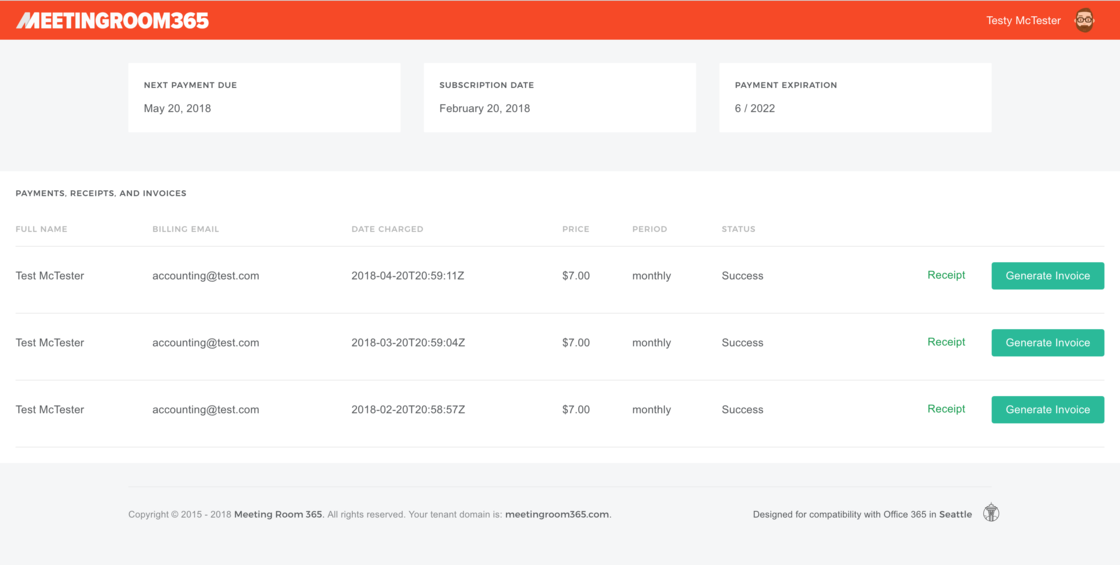Click the Price column header

click(576, 229)
